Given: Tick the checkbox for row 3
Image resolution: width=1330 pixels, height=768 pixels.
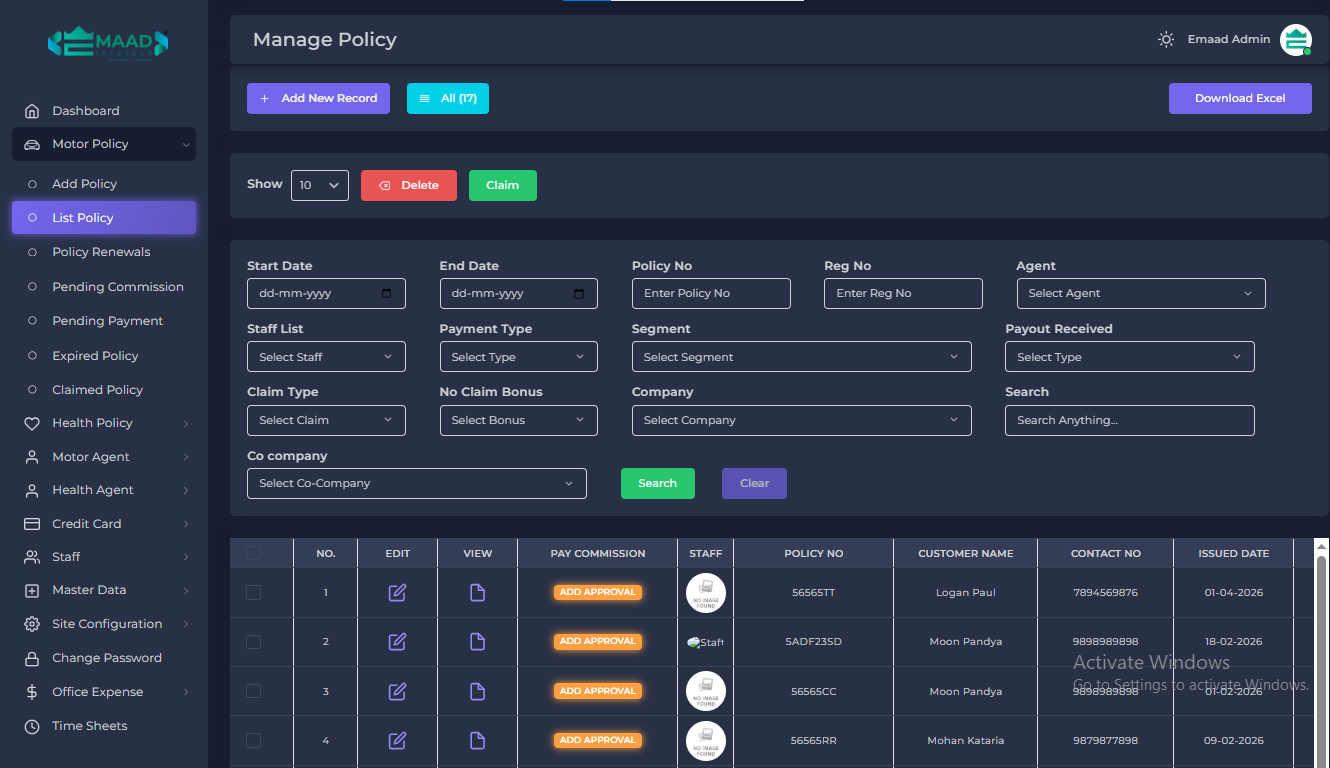Looking at the screenshot, I should [x=253, y=691].
